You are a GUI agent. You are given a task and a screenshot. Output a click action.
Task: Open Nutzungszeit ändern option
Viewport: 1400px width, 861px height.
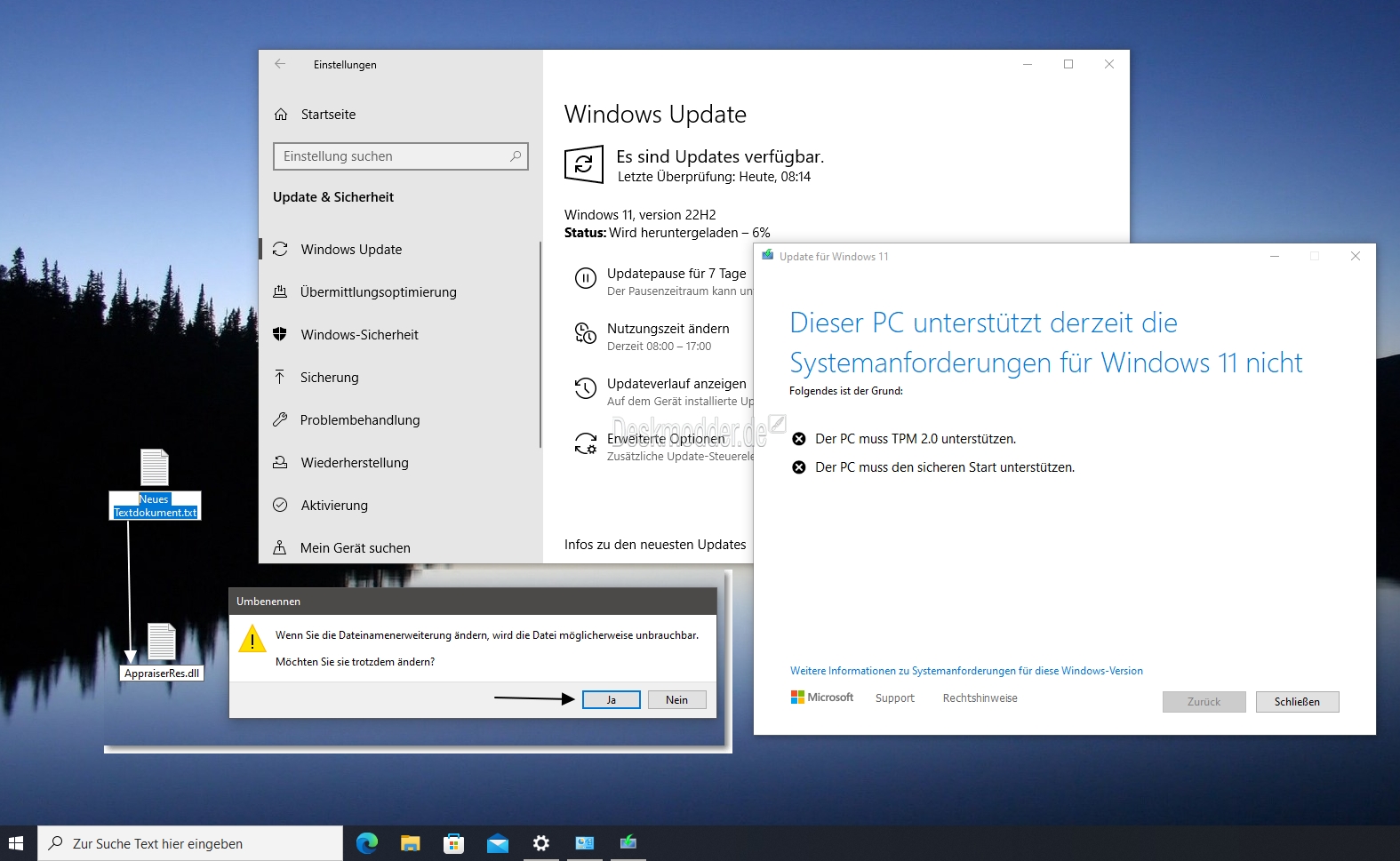(x=668, y=329)
